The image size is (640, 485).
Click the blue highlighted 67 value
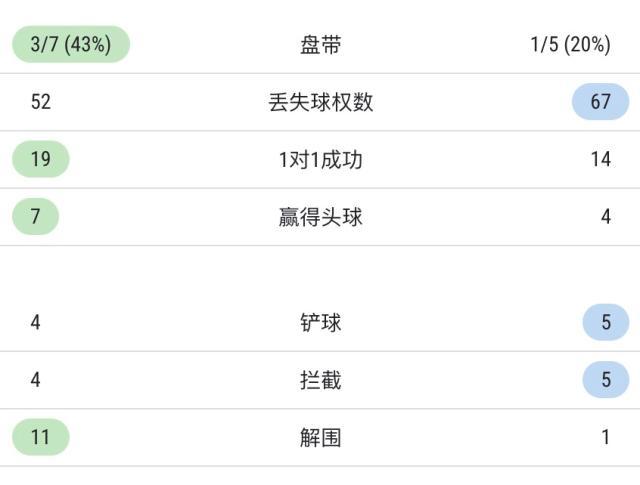point(600,102)
